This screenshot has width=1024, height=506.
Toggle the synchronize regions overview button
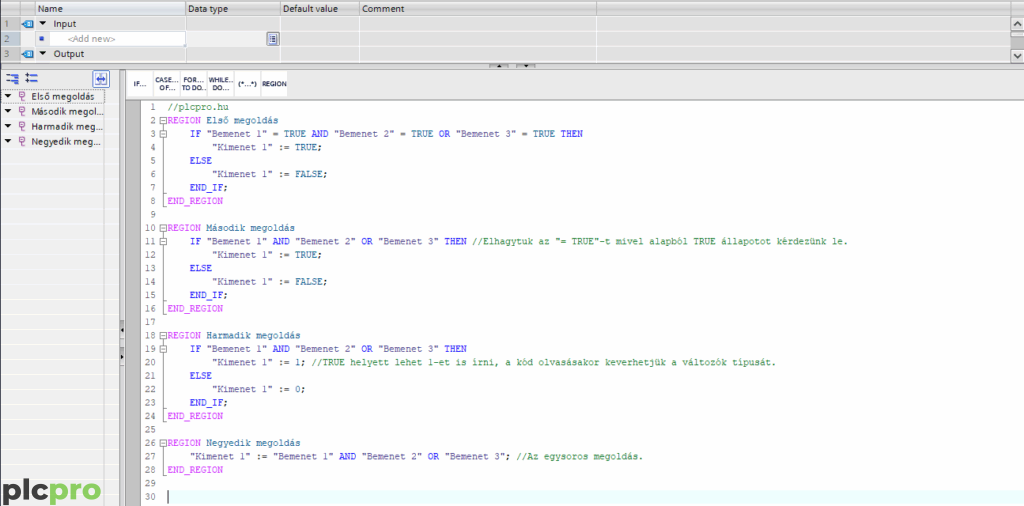coord(101,79)
